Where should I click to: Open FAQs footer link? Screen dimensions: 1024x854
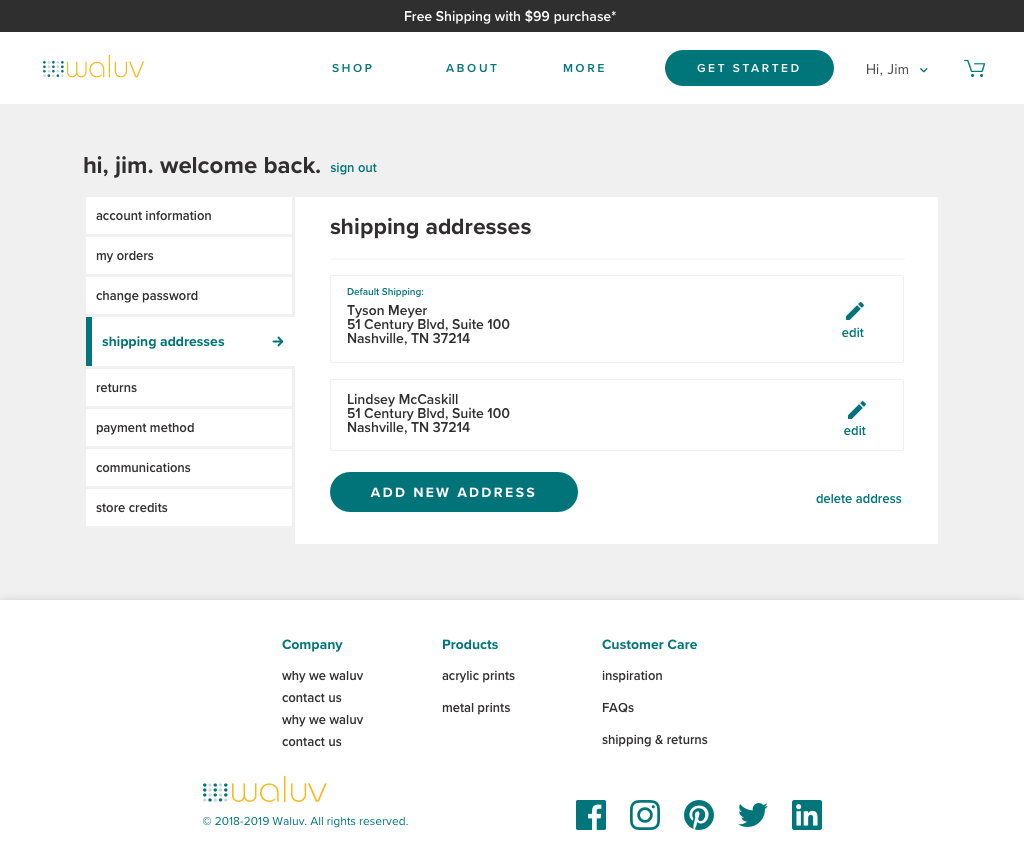coord(618,708)
